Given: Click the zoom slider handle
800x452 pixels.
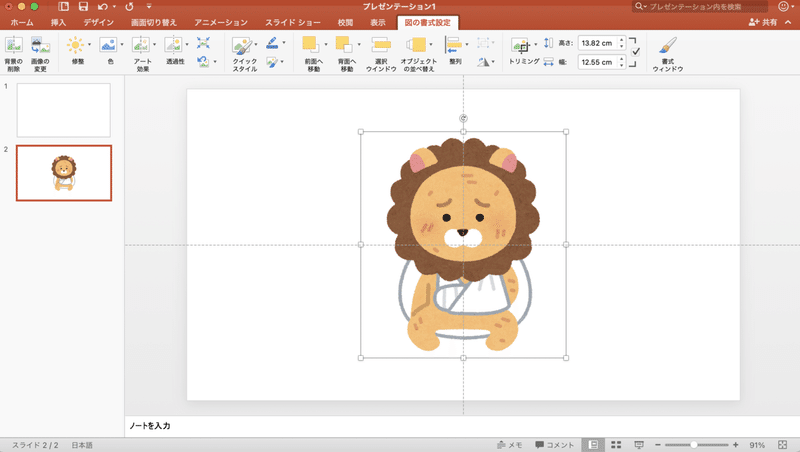Looking at the screenshot, I should [x=694, y=445].
